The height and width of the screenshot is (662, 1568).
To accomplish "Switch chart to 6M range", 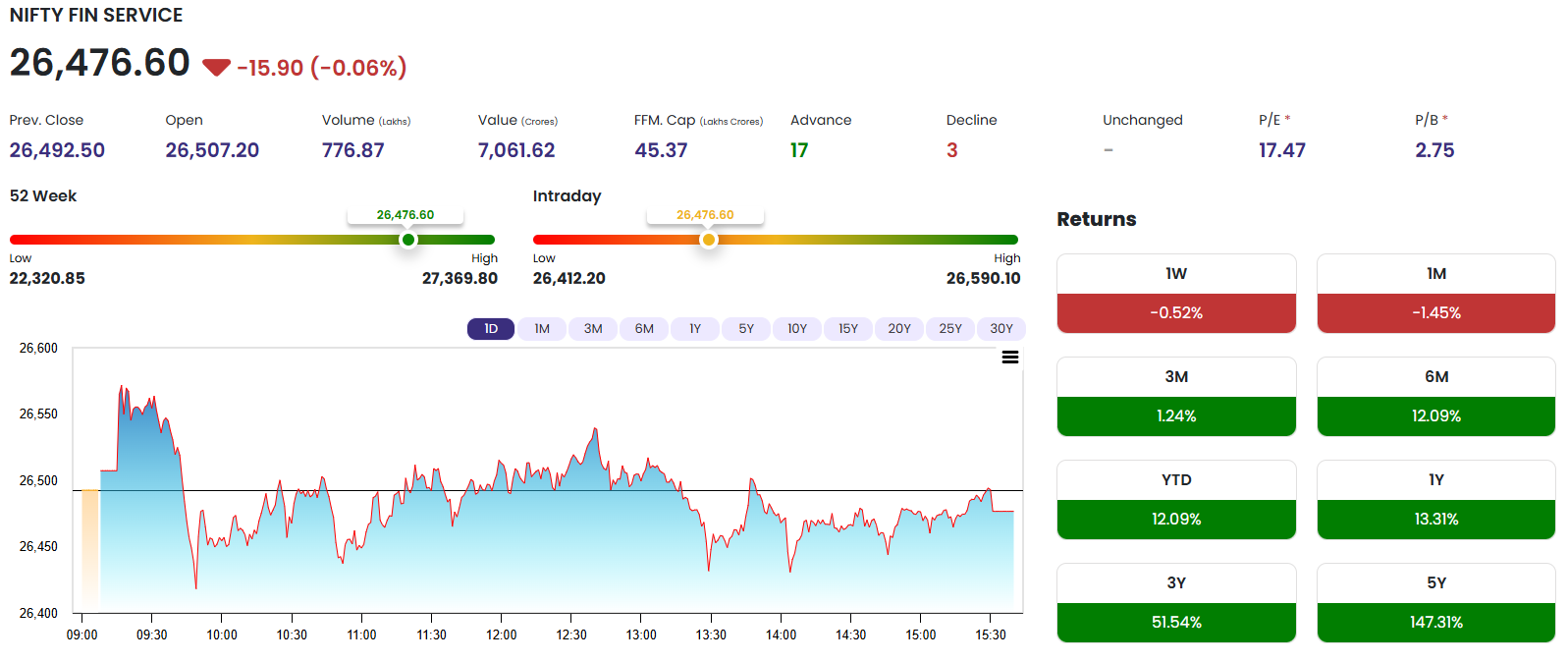I will [x=644, y=329].
